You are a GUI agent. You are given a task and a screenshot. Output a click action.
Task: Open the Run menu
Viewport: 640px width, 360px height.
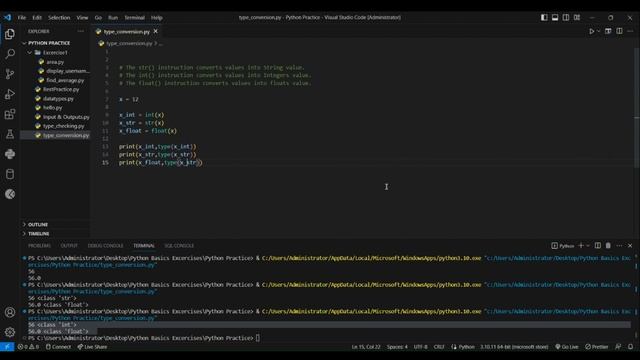tap(113, 18)
